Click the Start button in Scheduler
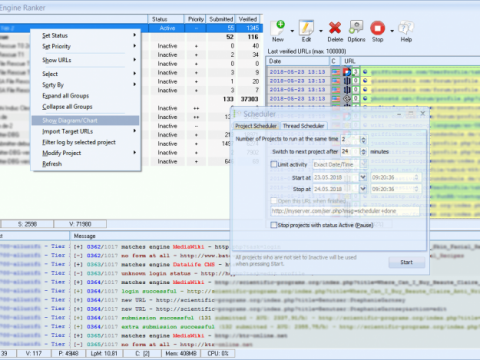 click(407, 262)
